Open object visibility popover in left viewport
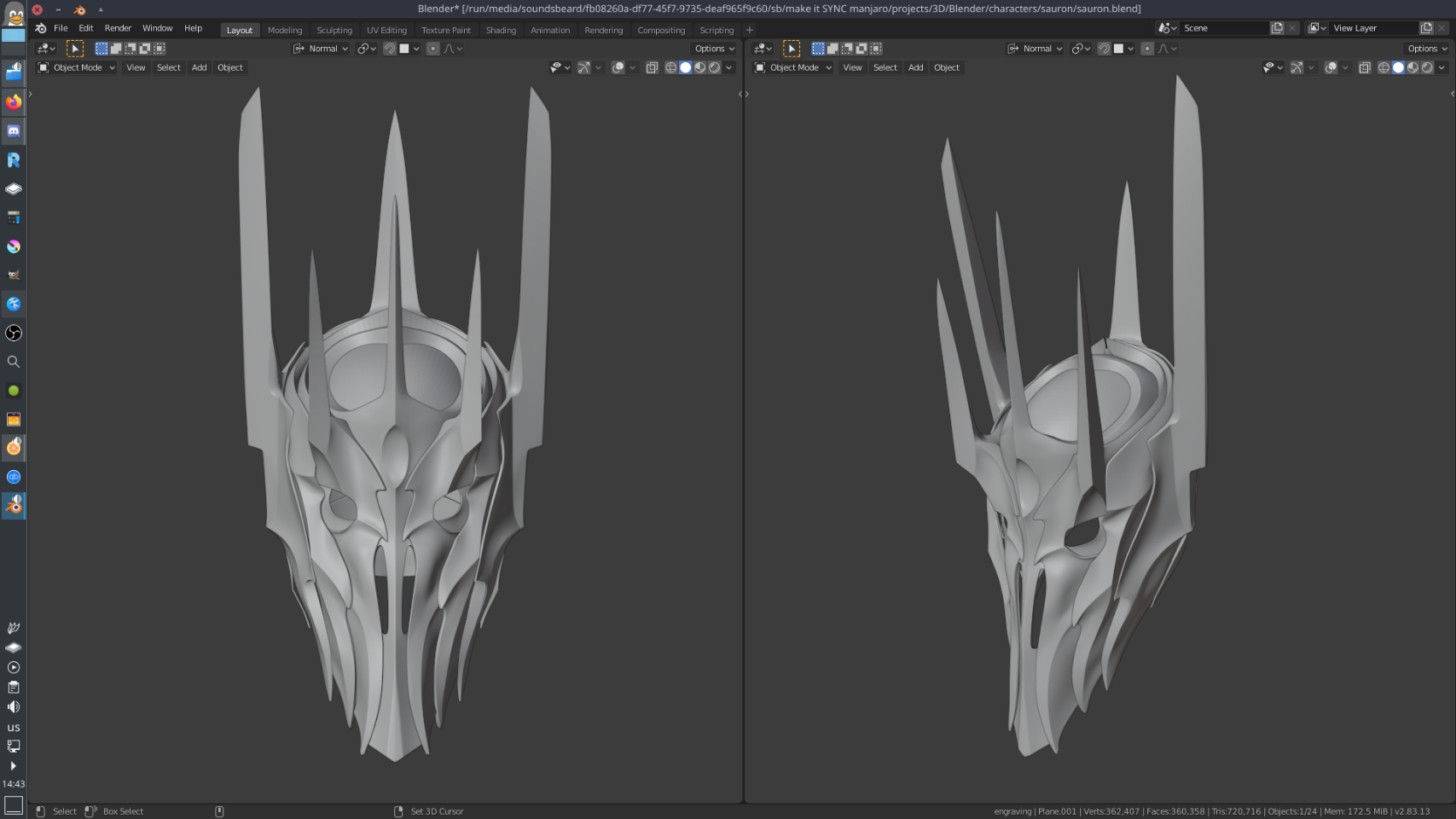This screenshot has width=1456, height=819. pyautogui.click(x=560, y=67)
